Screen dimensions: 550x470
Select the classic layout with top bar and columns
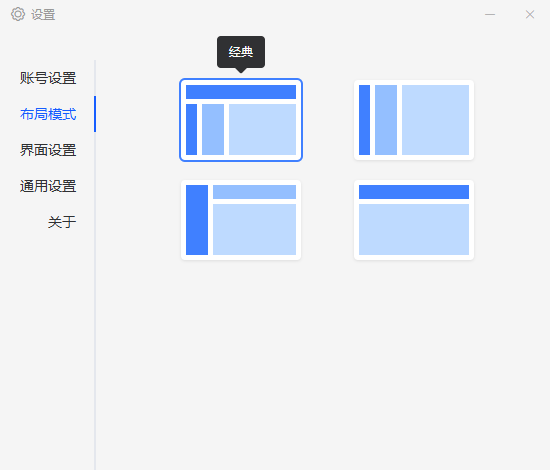click(x=241, y=120)
